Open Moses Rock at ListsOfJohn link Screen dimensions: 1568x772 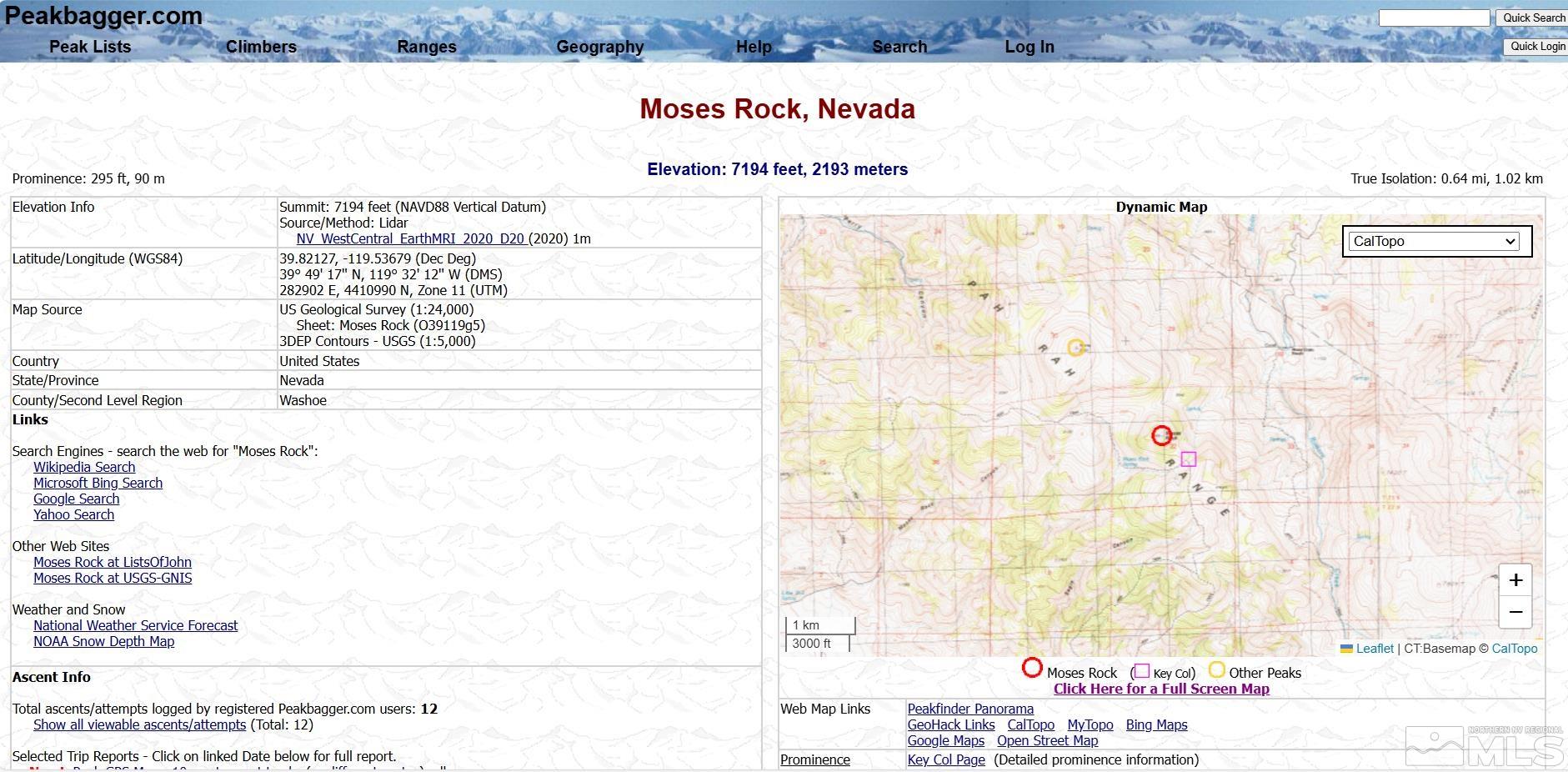click(113, 563)
